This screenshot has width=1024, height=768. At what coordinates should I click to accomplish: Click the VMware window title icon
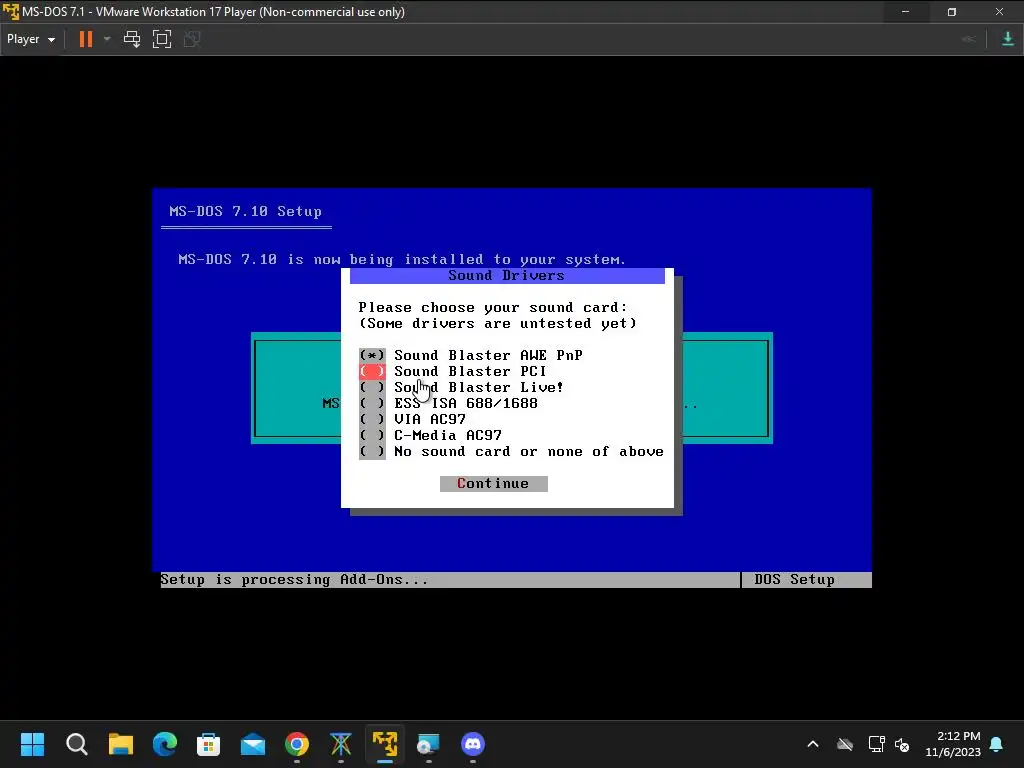pyautogui.click(x=10, y=12)
